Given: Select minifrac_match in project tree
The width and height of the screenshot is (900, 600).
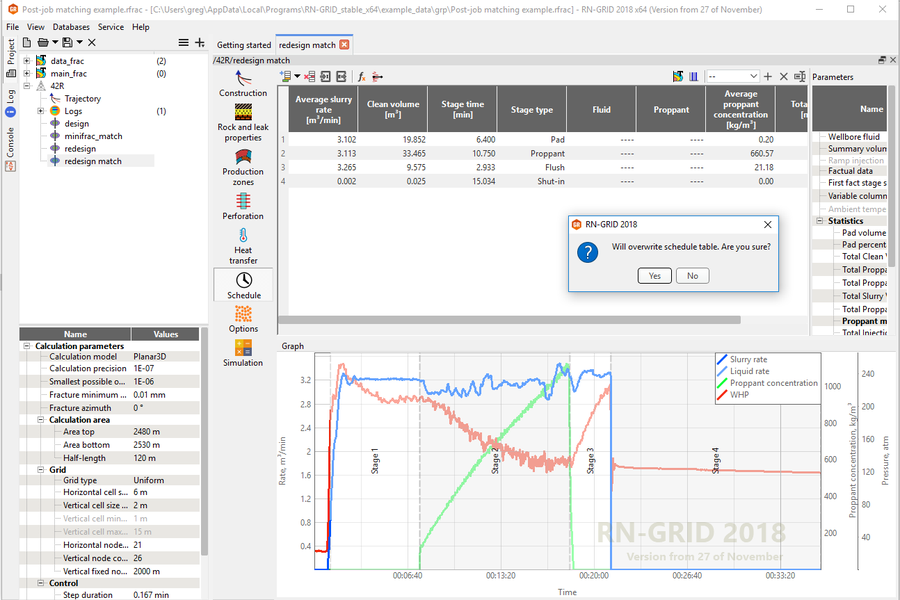Looking at the screenshot, I should coord(93,136).
